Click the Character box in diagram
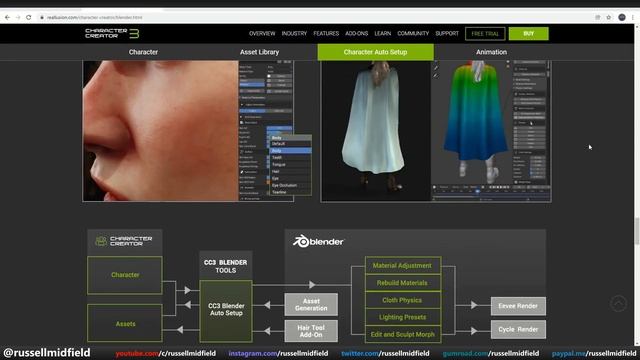The image size is (640, 360). click(x=125, y=275)
